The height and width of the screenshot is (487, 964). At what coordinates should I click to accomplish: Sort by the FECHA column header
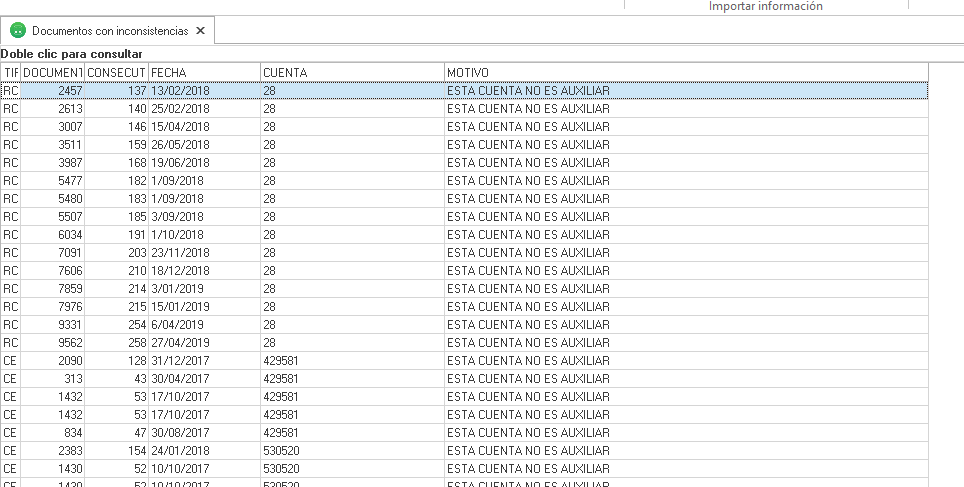pyautogui.click(x=203, y=73)
